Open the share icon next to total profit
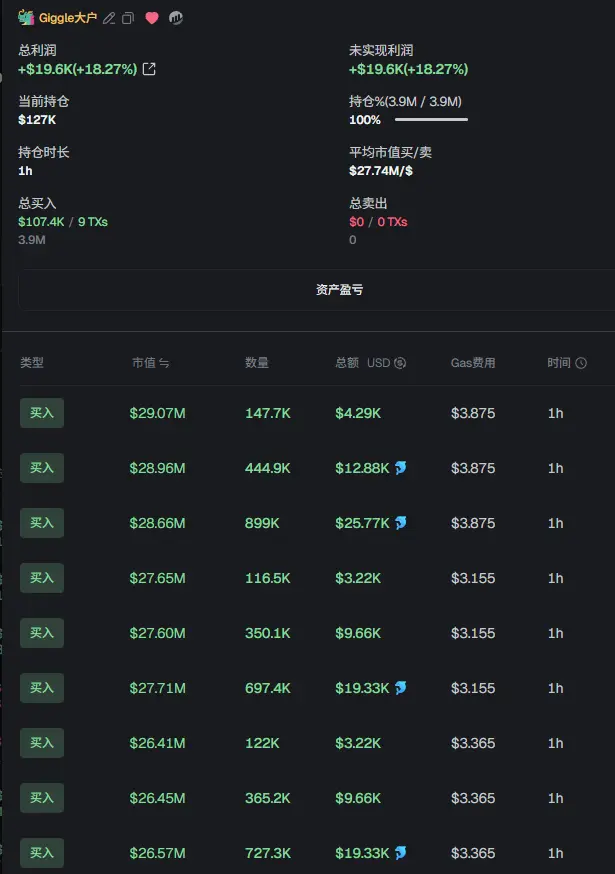 tap(150, 69)
